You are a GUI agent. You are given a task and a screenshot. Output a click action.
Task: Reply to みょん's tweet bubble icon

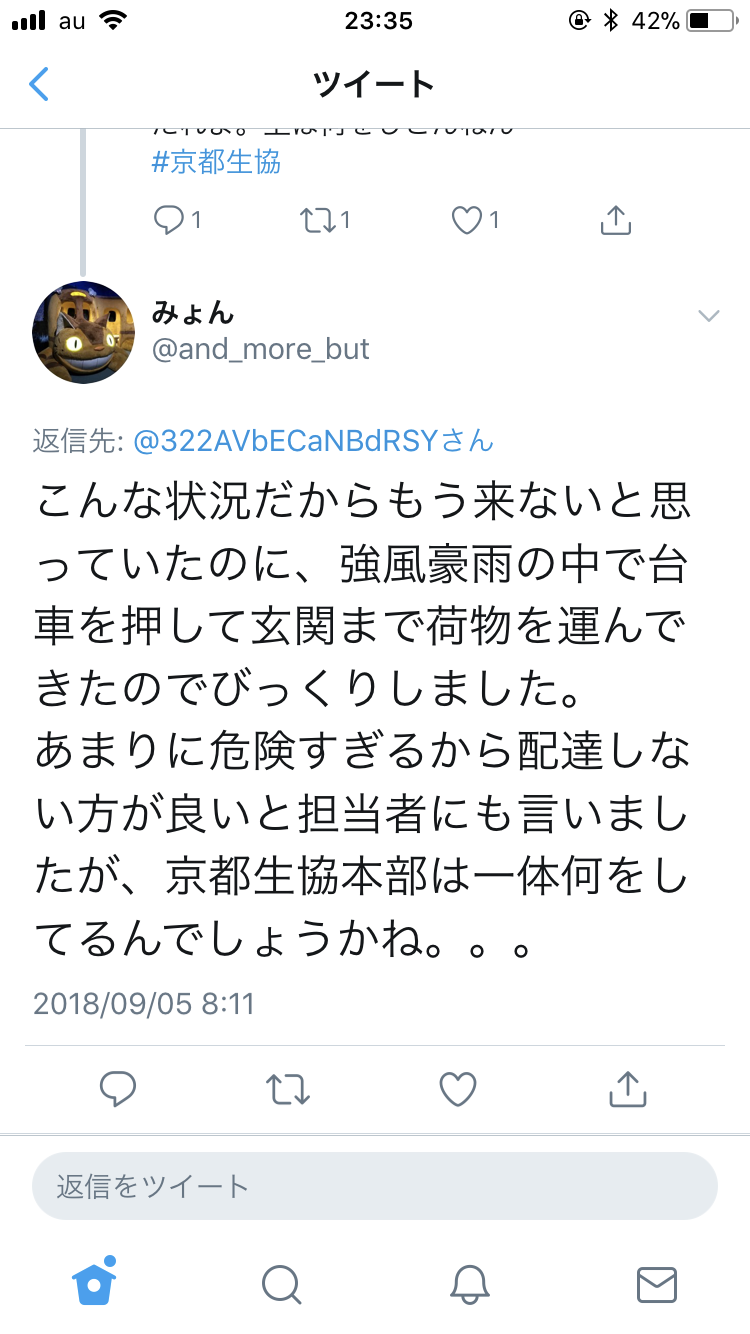[118, 1089]
